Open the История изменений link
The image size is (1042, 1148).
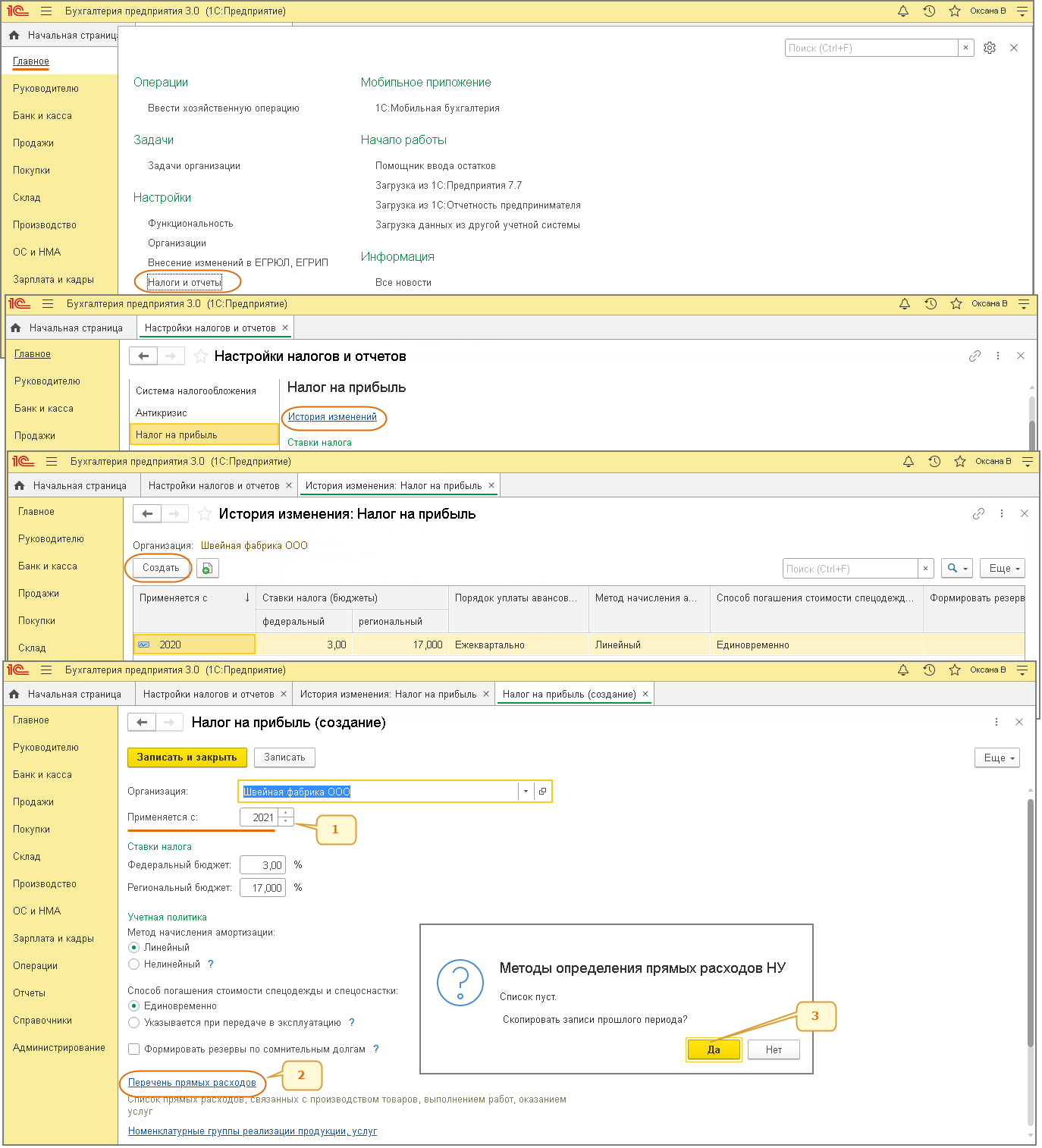(332, 416)
